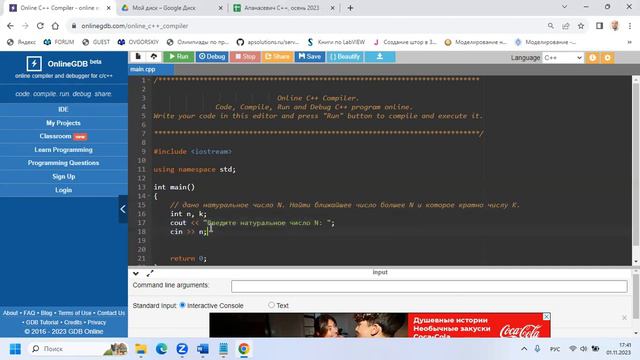Click the OnlineGDB logo
Screen dimensions: 640x360
click(64, 64)
